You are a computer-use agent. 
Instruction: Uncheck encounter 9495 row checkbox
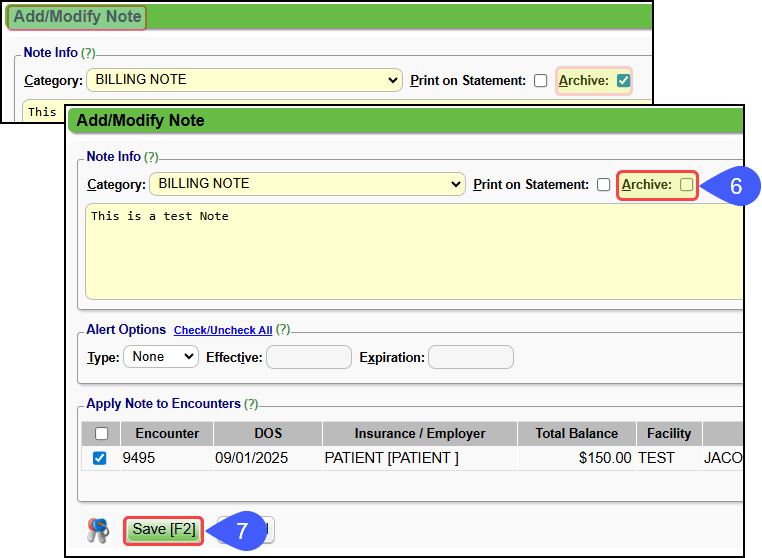click(x=100, y=458)
